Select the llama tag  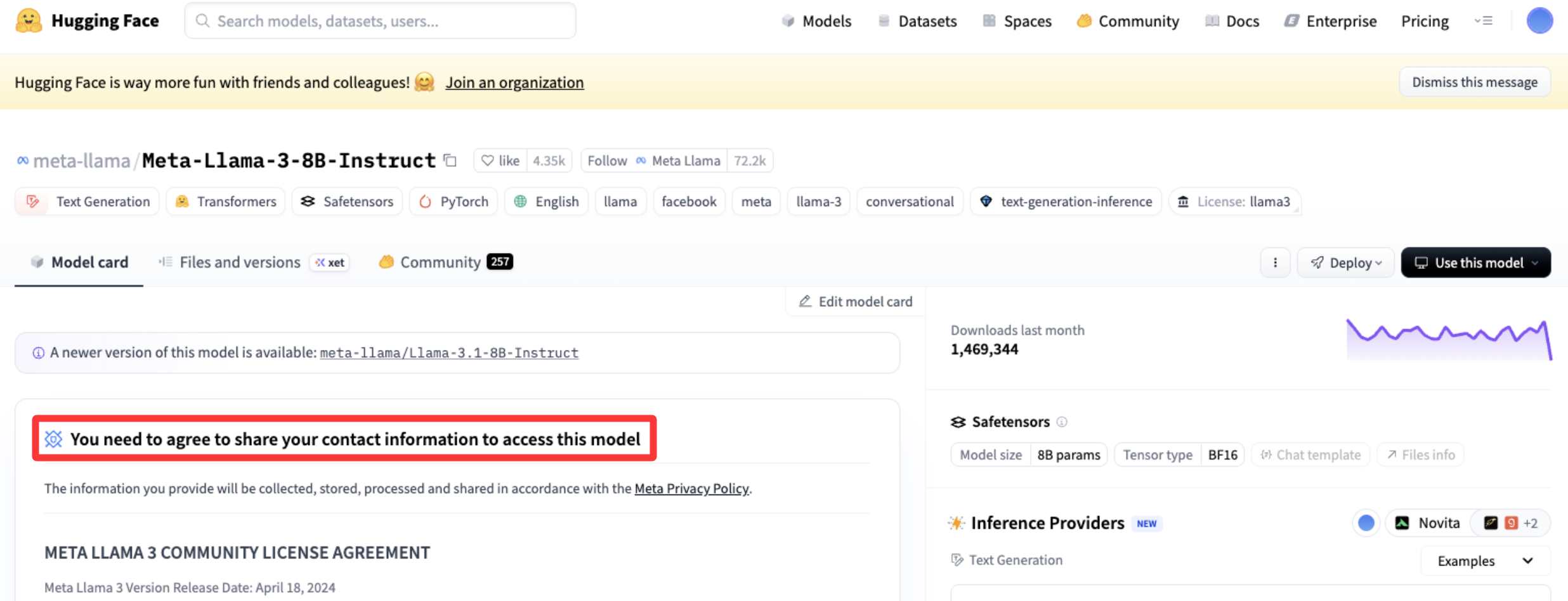[620, 202]
